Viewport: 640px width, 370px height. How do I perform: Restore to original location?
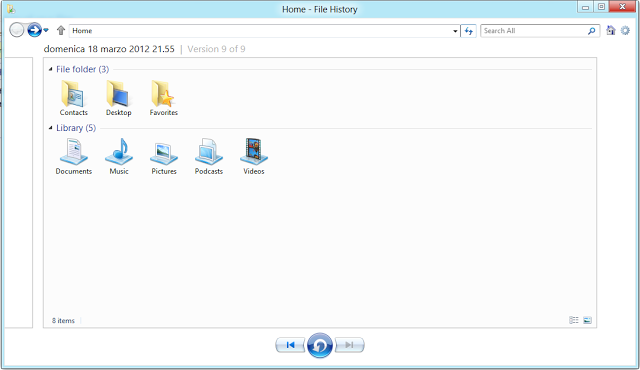pyautogui.click(x=320, y=346)
